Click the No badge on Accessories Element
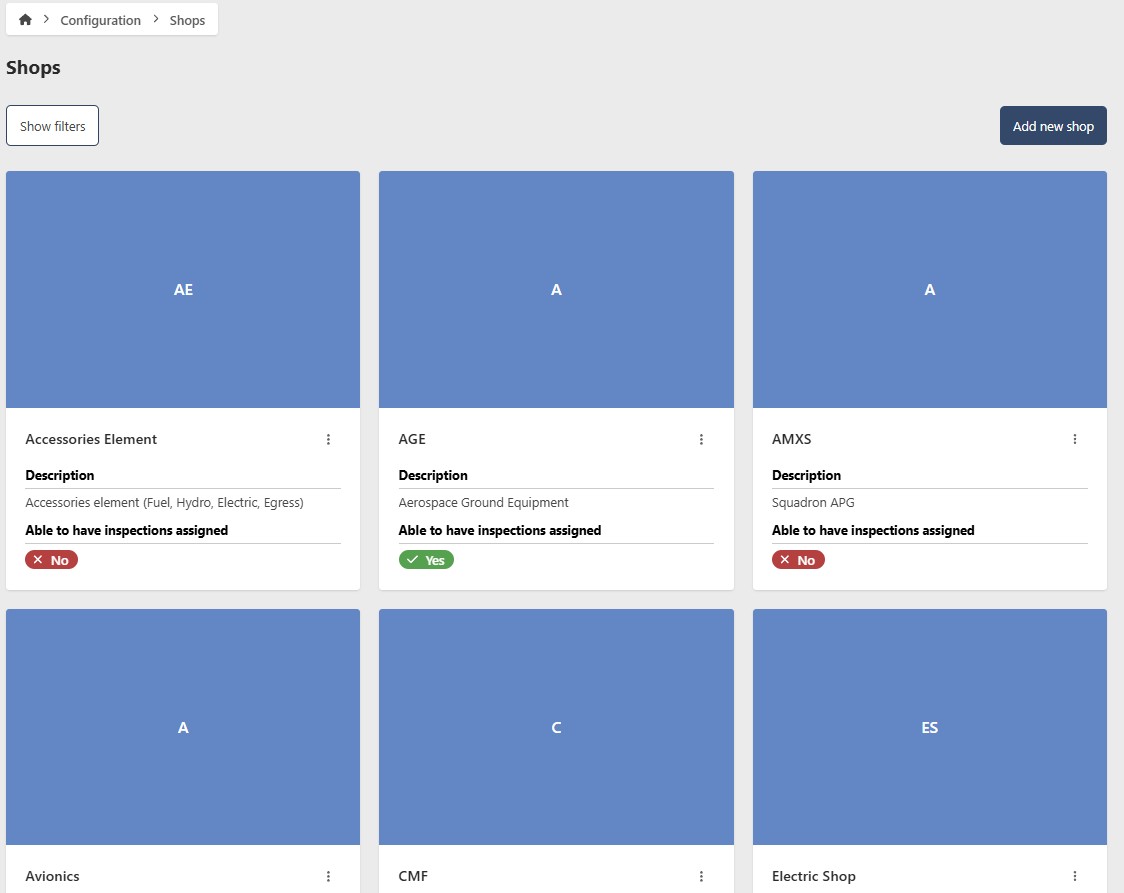Viewport: 1124px width, 893px height. [x=51, y=560]
